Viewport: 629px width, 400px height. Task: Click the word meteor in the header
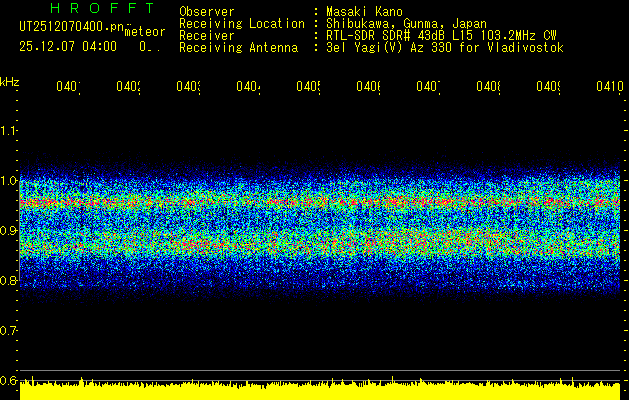[144, 32]
